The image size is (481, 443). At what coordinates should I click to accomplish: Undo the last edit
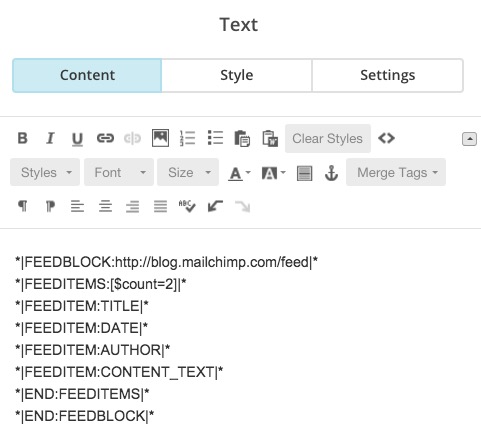(x=215, y=206)
